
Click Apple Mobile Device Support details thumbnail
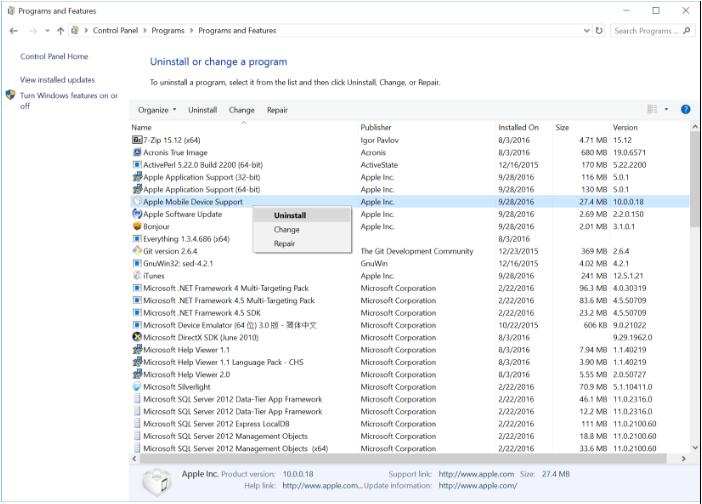pos(156,483)
